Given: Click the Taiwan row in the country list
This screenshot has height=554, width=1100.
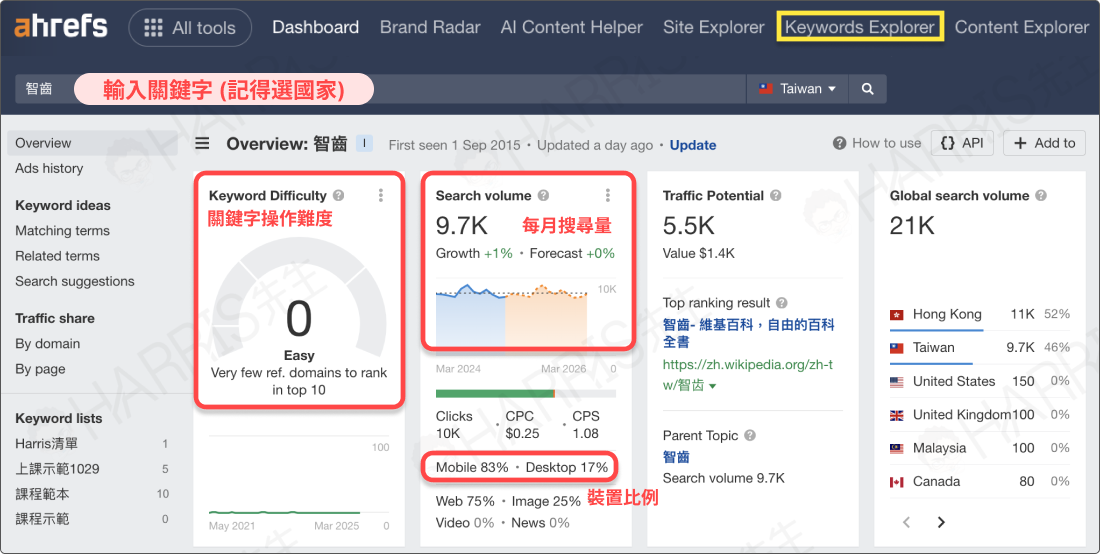Looking at the screenshot, I should tap(979, 348).
